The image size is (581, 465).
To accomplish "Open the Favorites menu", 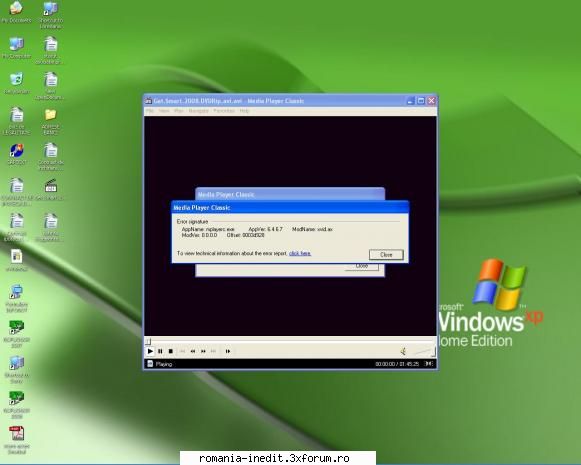I will (x=224, y=111).
